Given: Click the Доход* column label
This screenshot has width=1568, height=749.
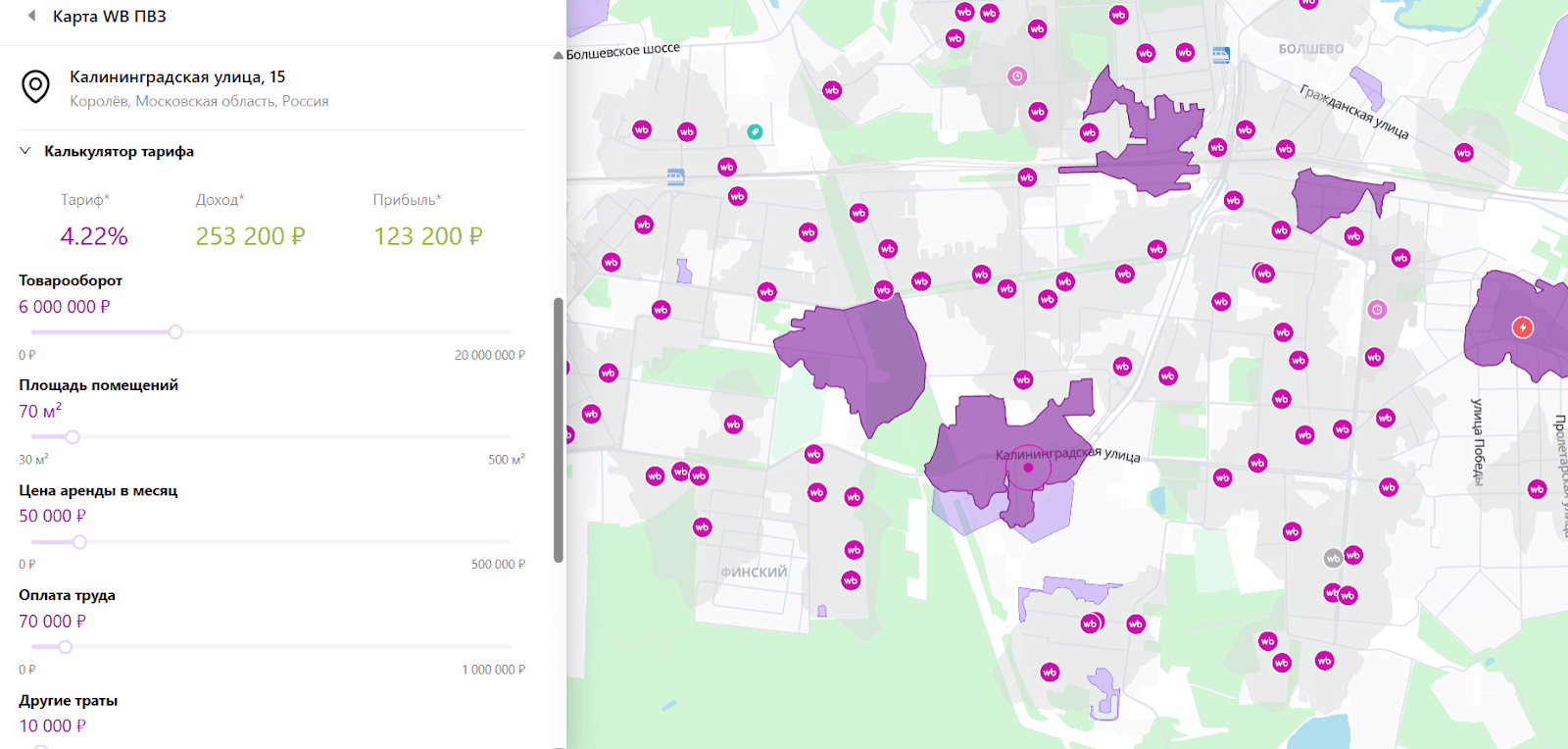Looking at the screenshot, I should (x=220, y=200).
